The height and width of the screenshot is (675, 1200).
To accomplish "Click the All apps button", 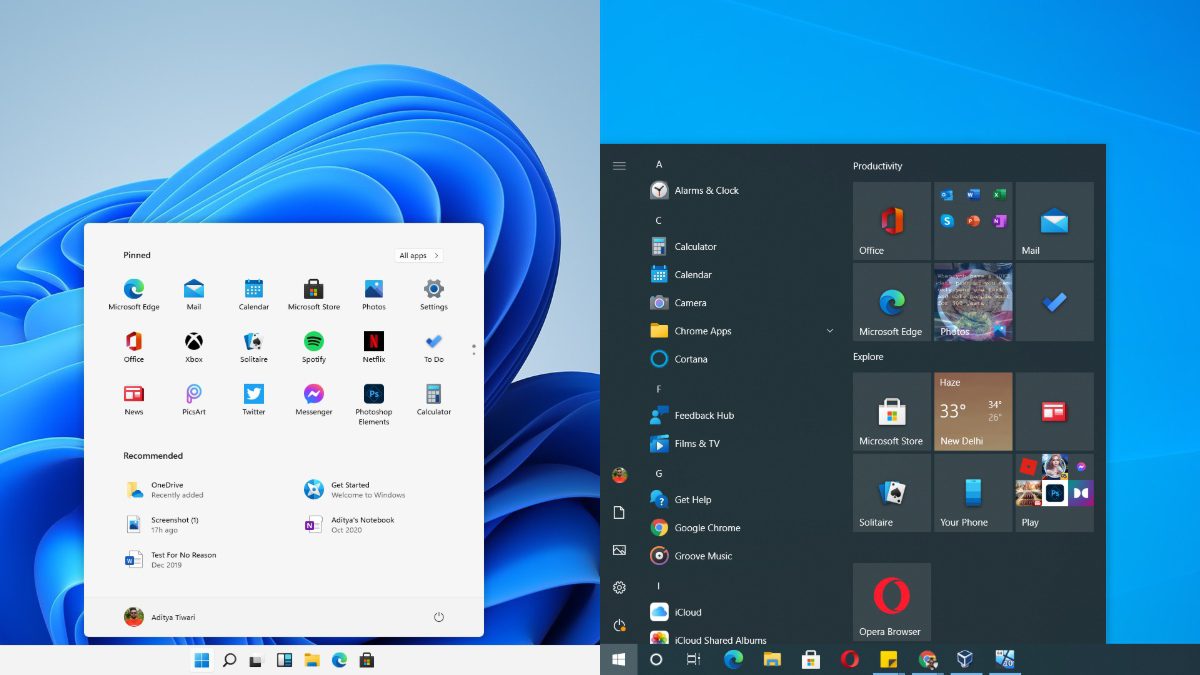I will pos(419,255).
